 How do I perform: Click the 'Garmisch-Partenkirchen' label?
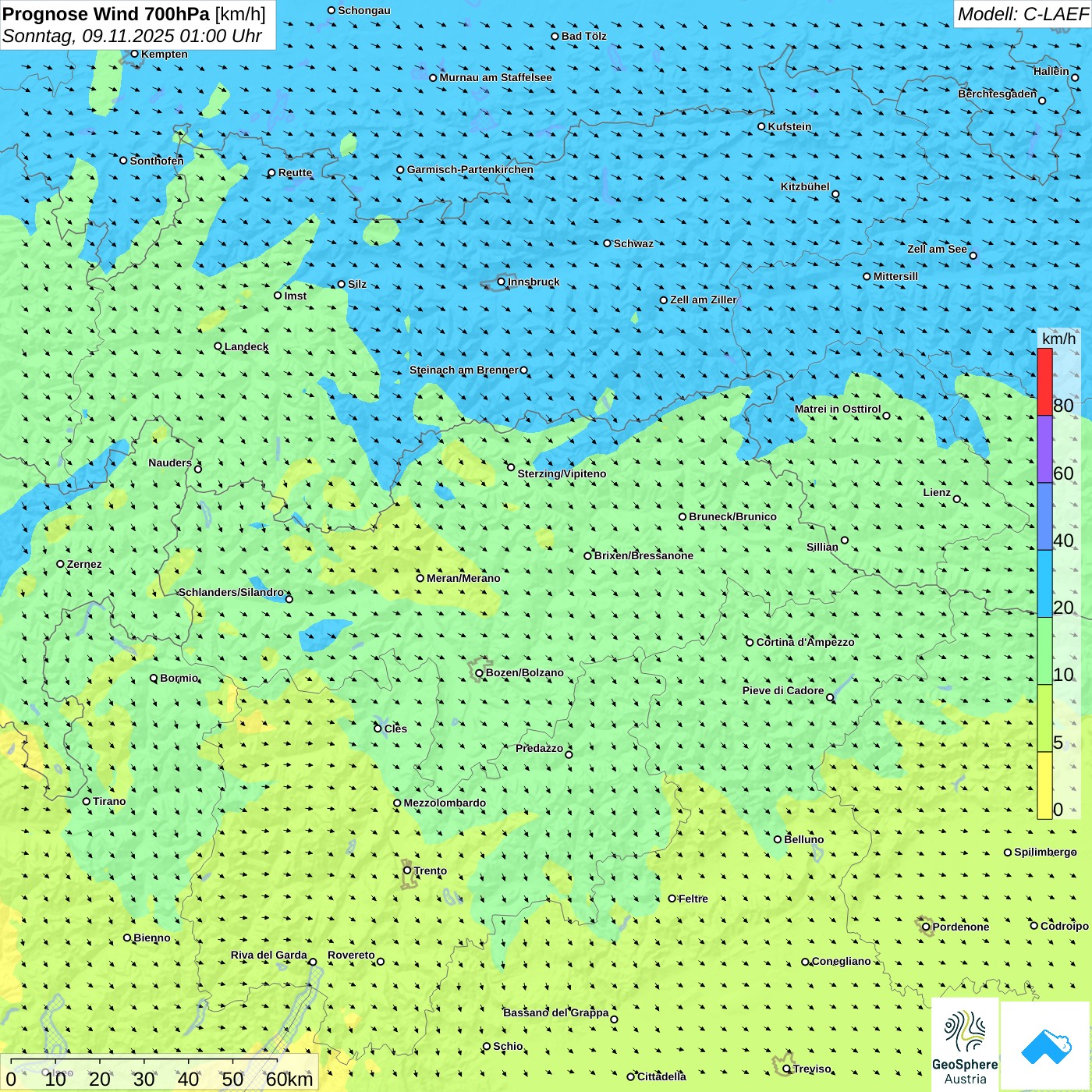coord(470,169)
